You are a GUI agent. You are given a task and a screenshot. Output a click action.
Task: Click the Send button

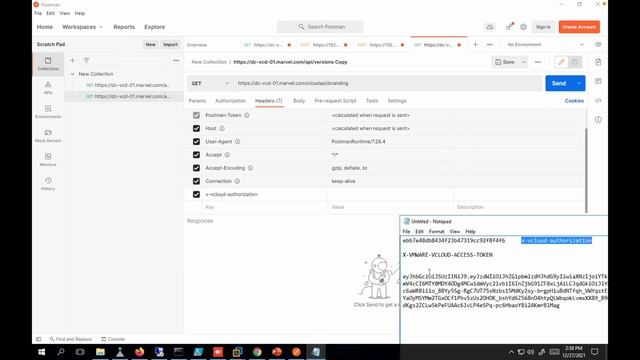tap(559, 83)
